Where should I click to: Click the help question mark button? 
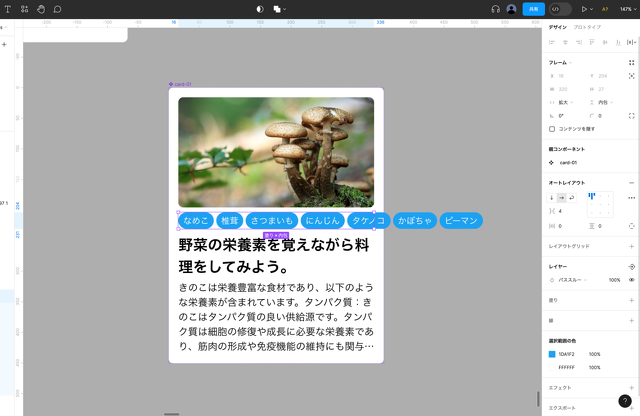pos(625,401)
